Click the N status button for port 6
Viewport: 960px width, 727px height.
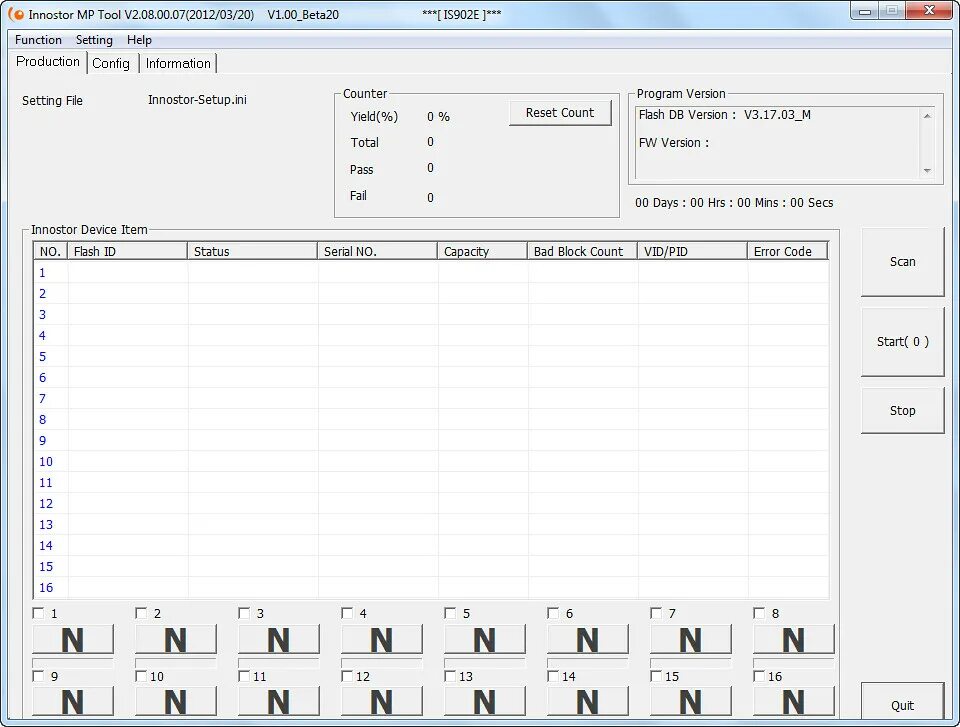click(x=587, y=640)
